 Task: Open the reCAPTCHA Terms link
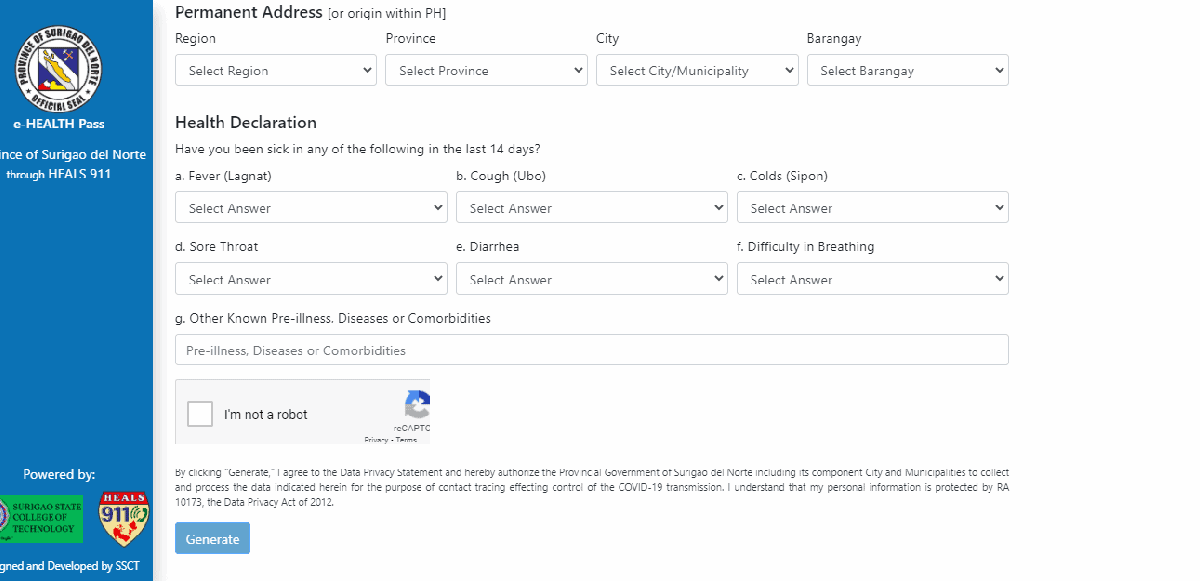click(x=407, y=440)
